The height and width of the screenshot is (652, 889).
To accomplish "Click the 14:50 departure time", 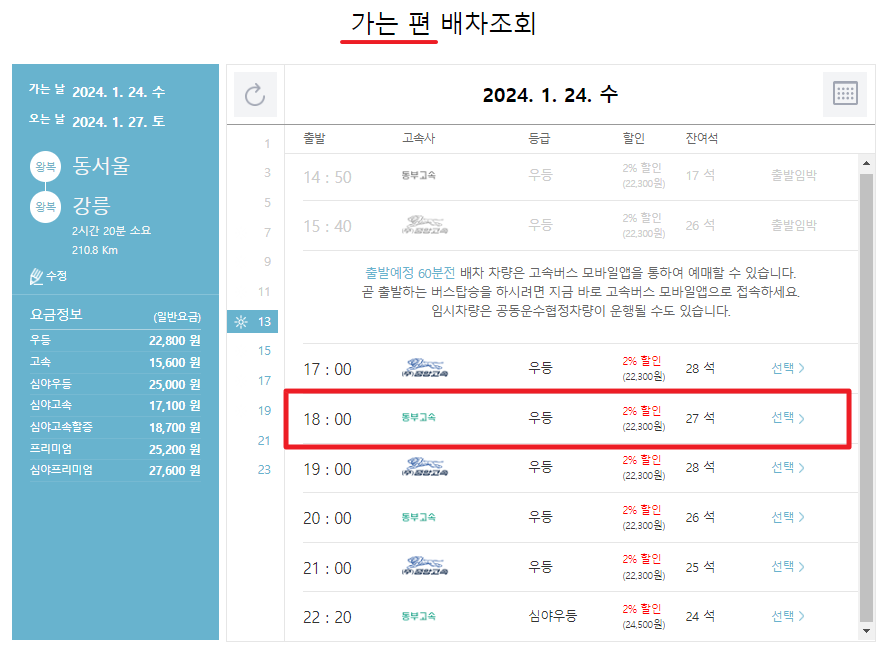I will [x=327, y=177].
